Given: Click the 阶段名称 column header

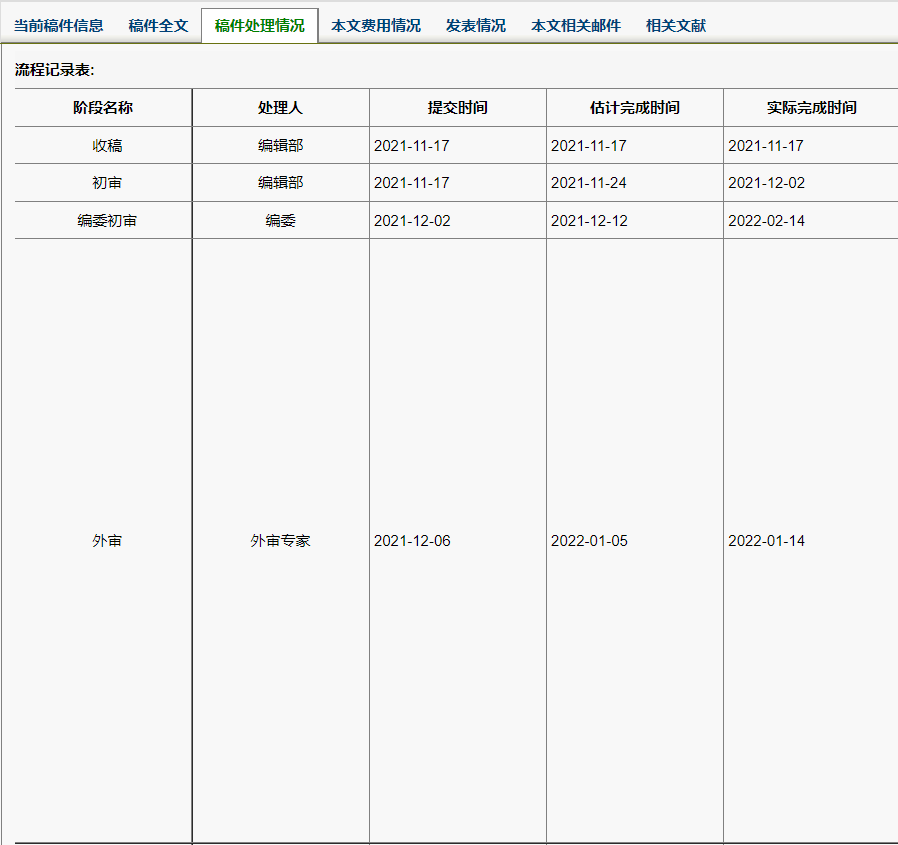Looking at the screenshot, I should pos(103,108).
